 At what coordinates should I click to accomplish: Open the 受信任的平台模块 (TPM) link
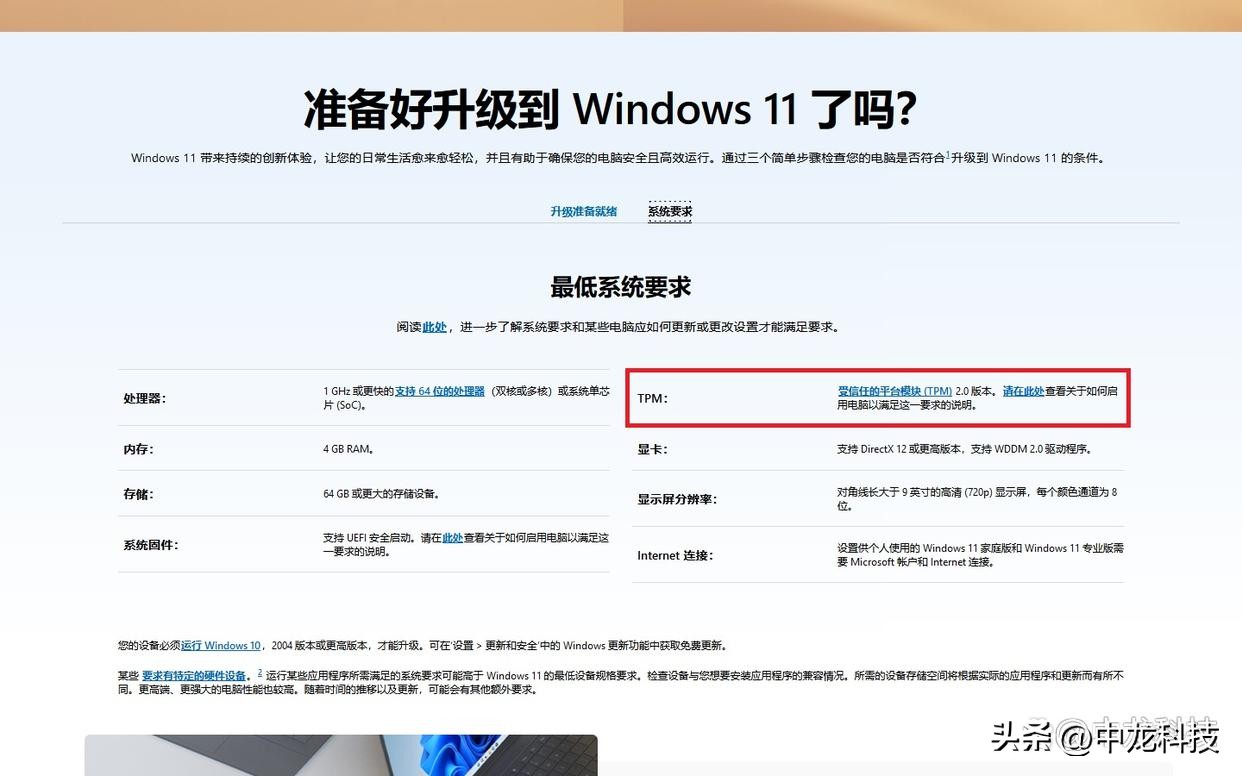point(896,391)
